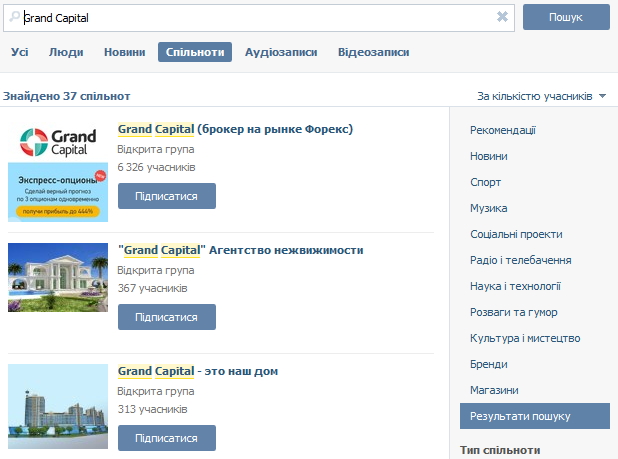The height and width of the screenshot is (459, 618).
Task: Open Grand Capital - это наш дом link
Action: tap(198, 371)
